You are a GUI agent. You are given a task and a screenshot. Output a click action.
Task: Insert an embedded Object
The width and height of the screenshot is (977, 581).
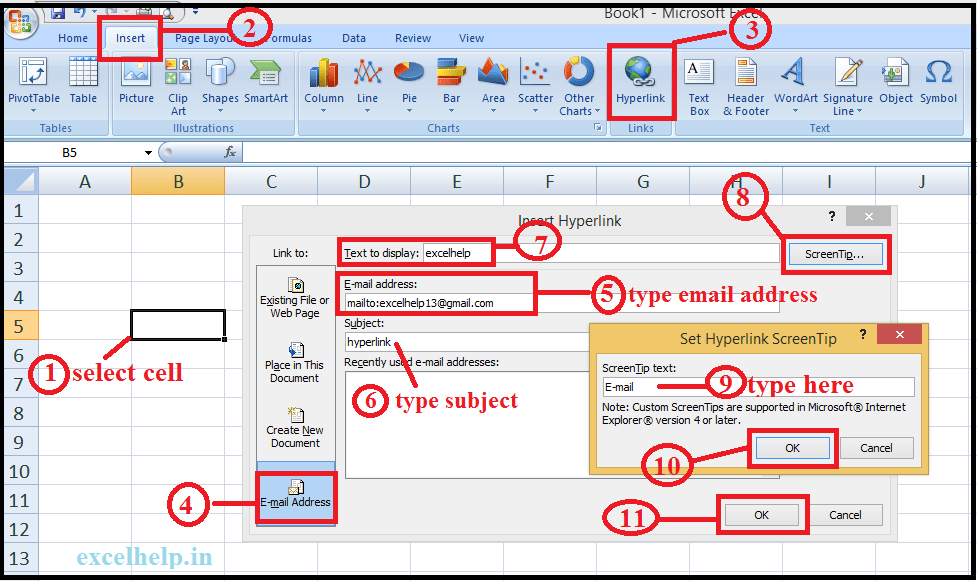pos(896,85)
